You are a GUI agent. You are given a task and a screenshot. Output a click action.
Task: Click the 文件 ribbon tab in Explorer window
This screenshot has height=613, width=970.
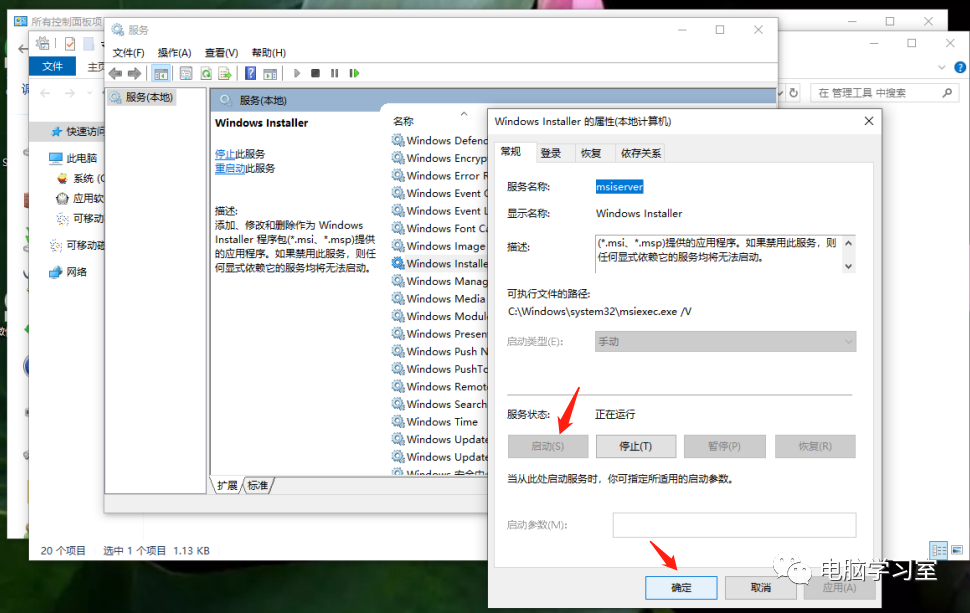[x=53, y=66]
